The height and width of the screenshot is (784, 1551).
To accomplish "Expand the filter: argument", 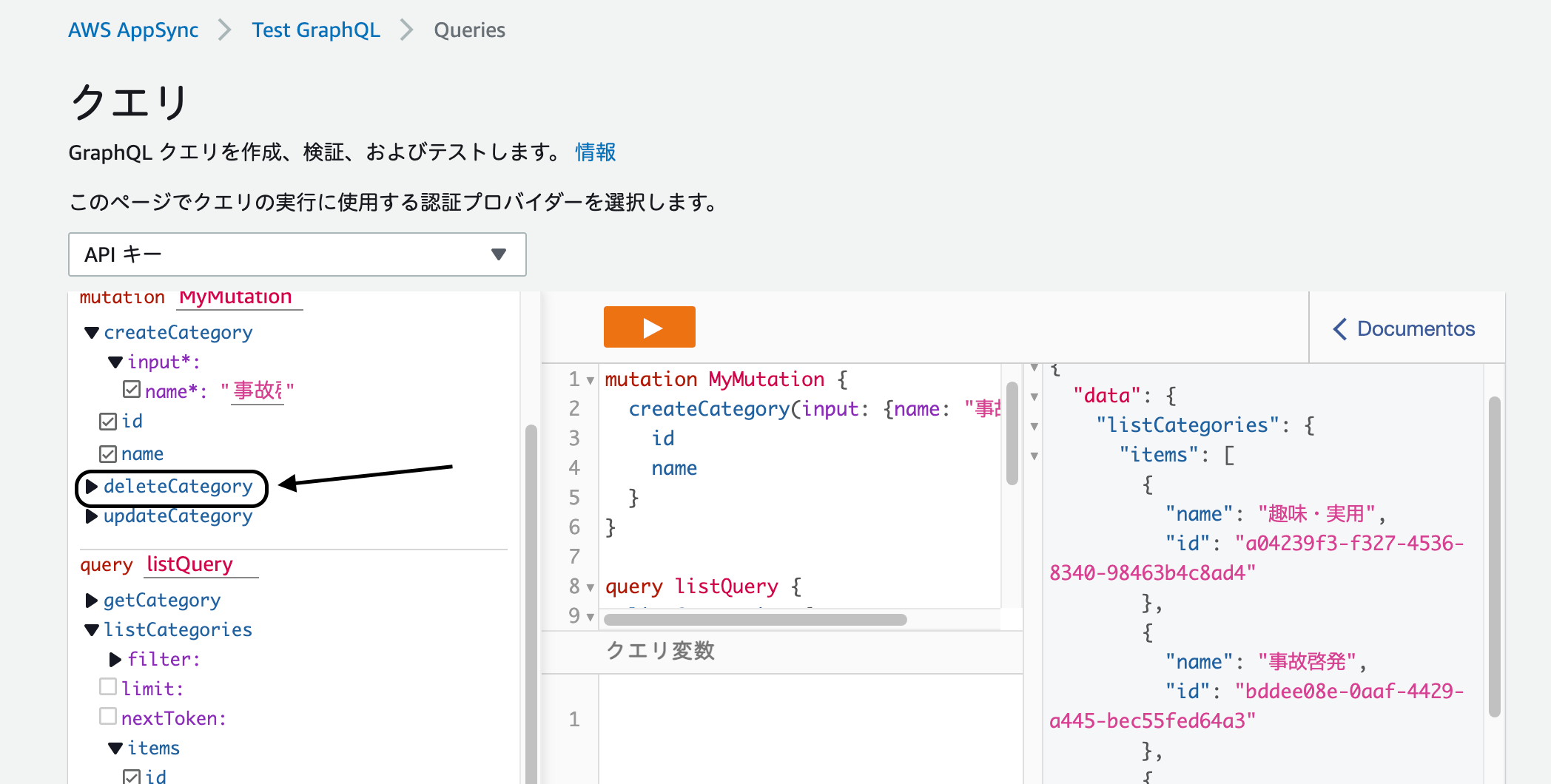I will click(x=115, y=660).
